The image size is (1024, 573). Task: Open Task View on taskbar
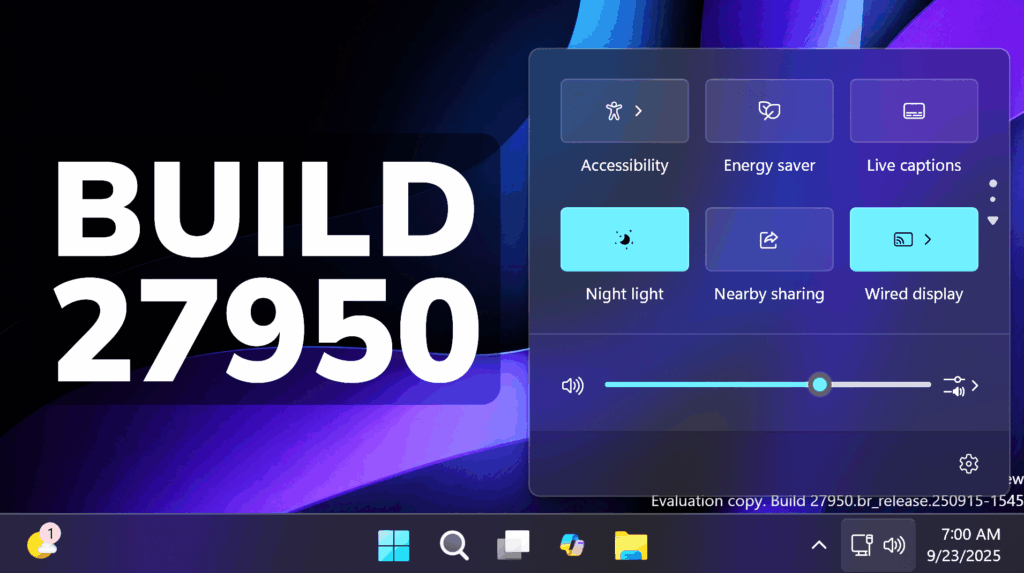click(x=513, y=545)
